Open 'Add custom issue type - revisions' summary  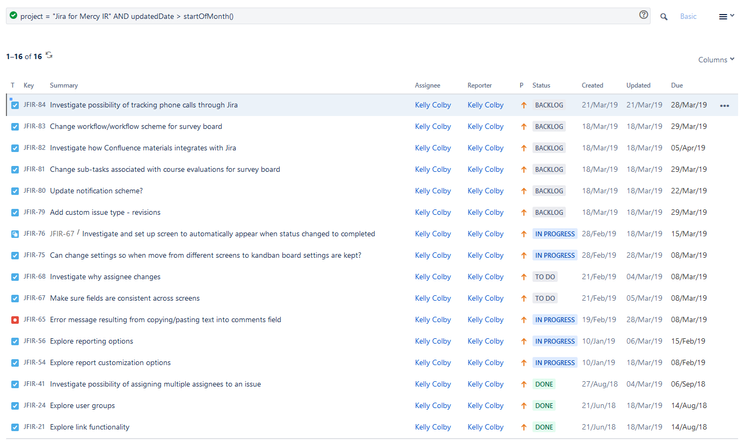click(105, 212)
